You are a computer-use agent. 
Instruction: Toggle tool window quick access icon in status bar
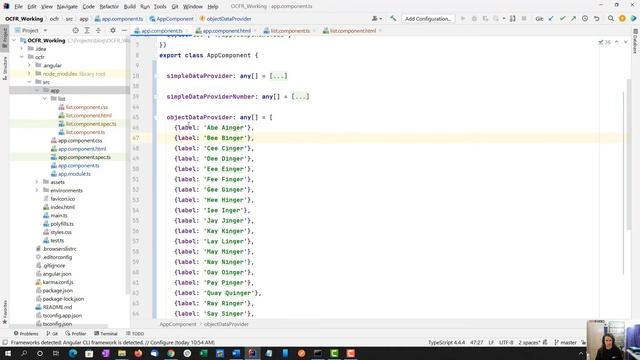point(4,342)
